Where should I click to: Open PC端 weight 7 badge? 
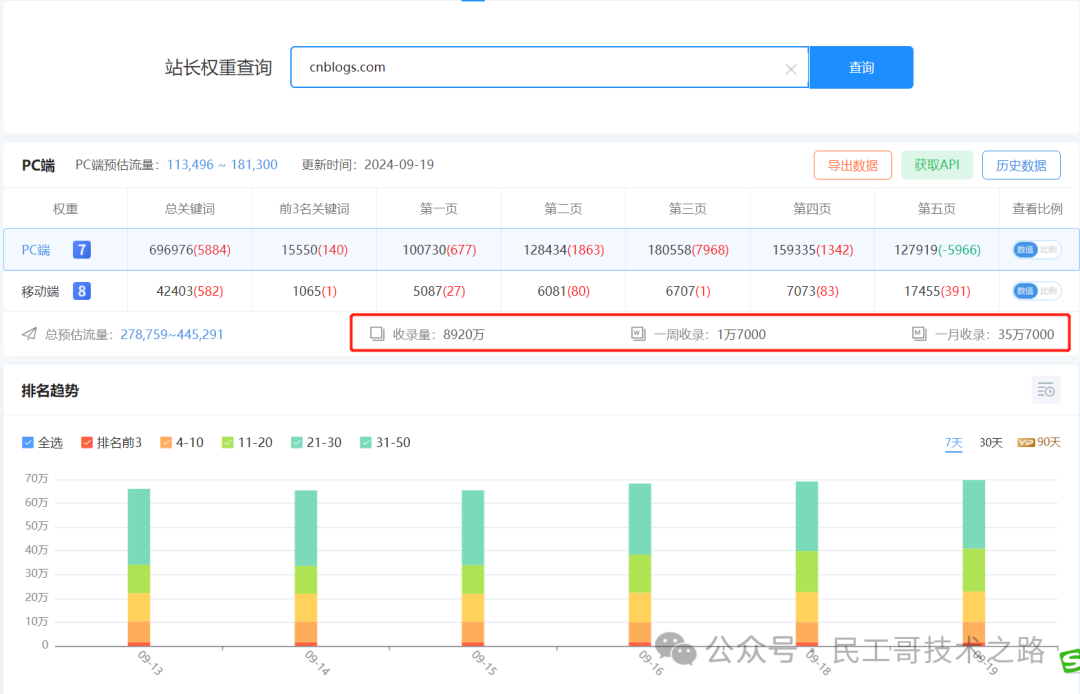pyautogui.click(x=81, y=250)
